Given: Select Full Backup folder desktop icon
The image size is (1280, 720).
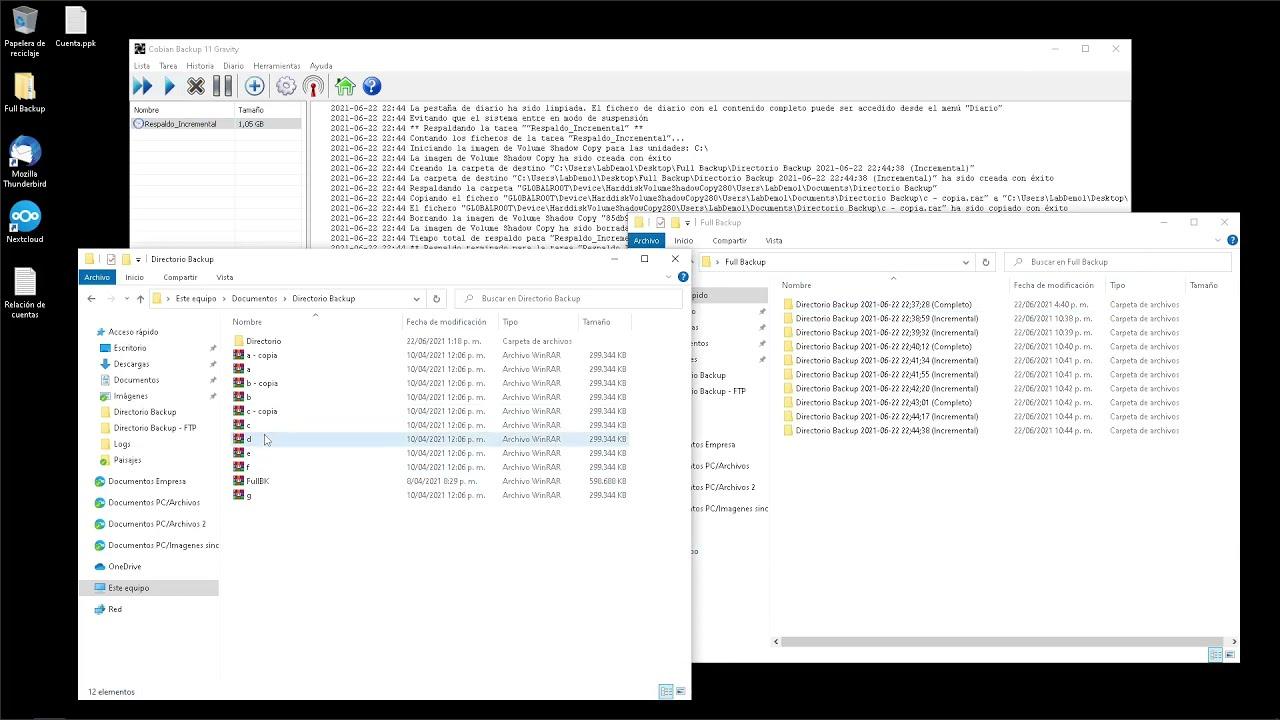Looking at the screenshot, I should tap(24, 92).
